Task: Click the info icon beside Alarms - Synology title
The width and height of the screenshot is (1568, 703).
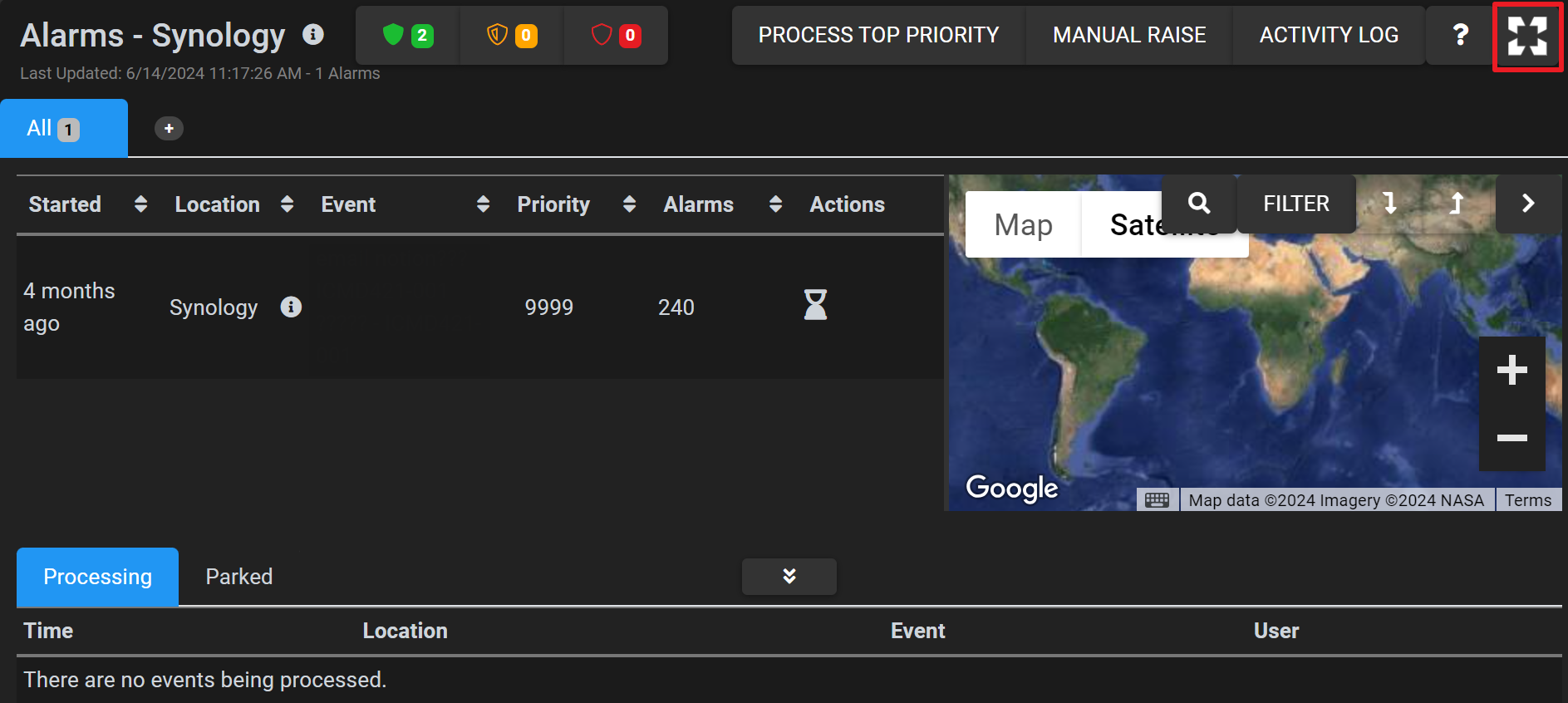Action: point(313,34)
